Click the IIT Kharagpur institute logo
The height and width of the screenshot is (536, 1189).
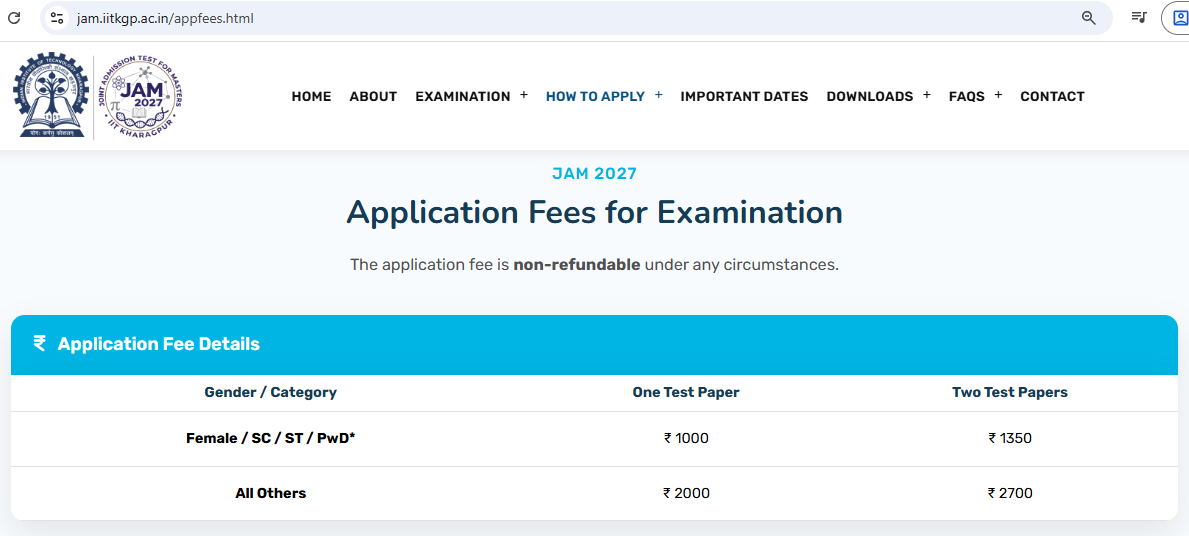[x=50, y=95]
